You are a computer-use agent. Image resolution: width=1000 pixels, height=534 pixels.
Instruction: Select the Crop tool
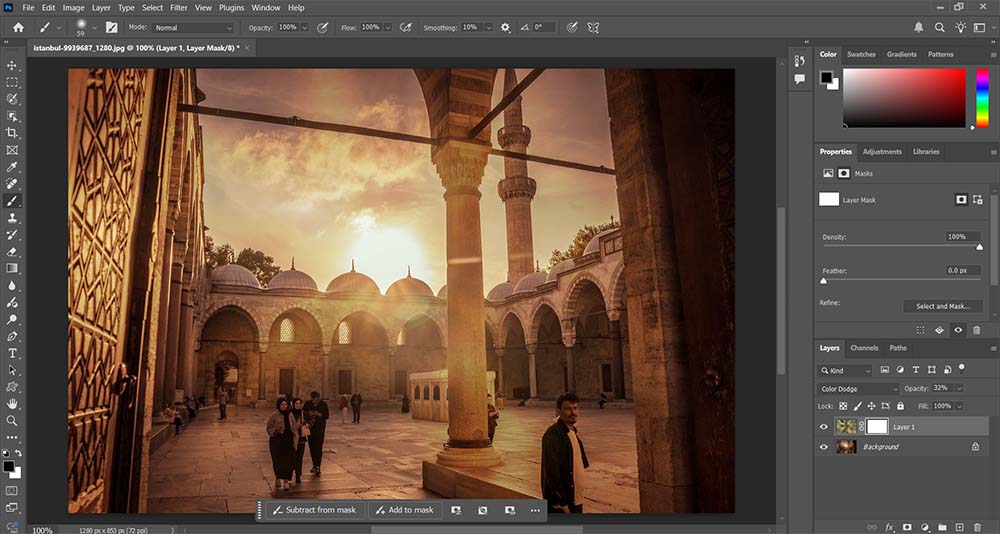[x=12, y=133]
